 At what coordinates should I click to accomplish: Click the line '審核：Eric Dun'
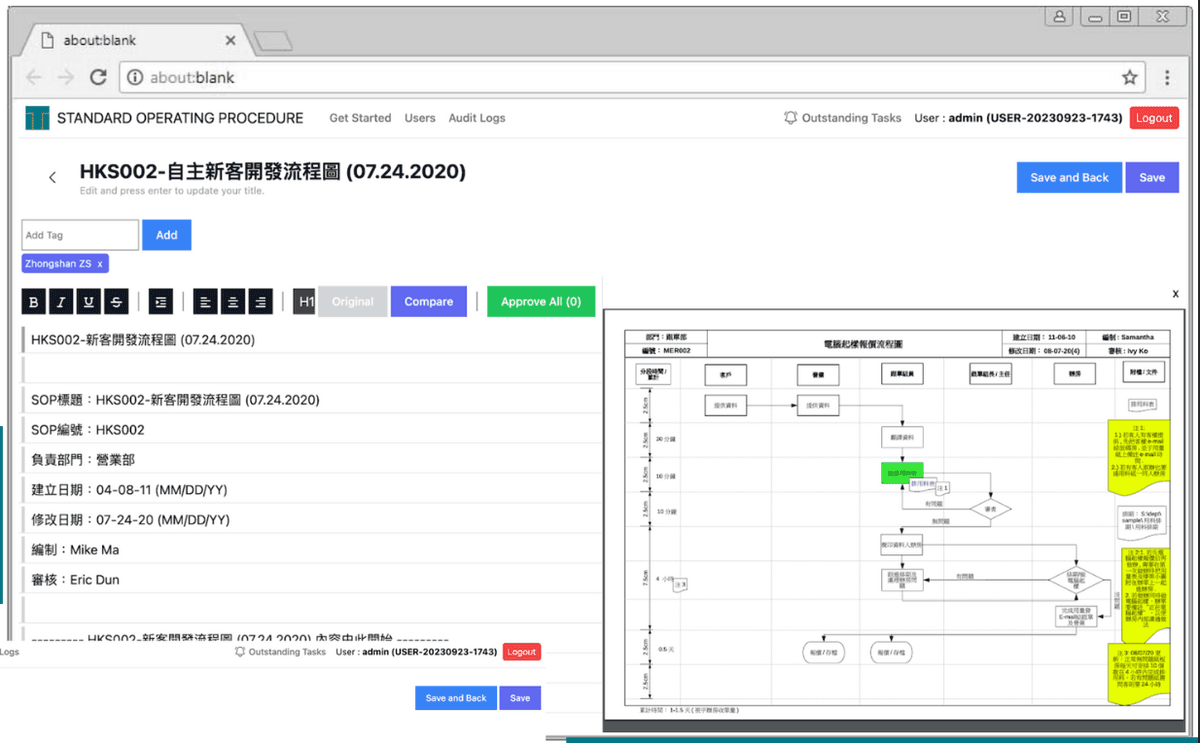pyautogui.click(x=75, y=580)
